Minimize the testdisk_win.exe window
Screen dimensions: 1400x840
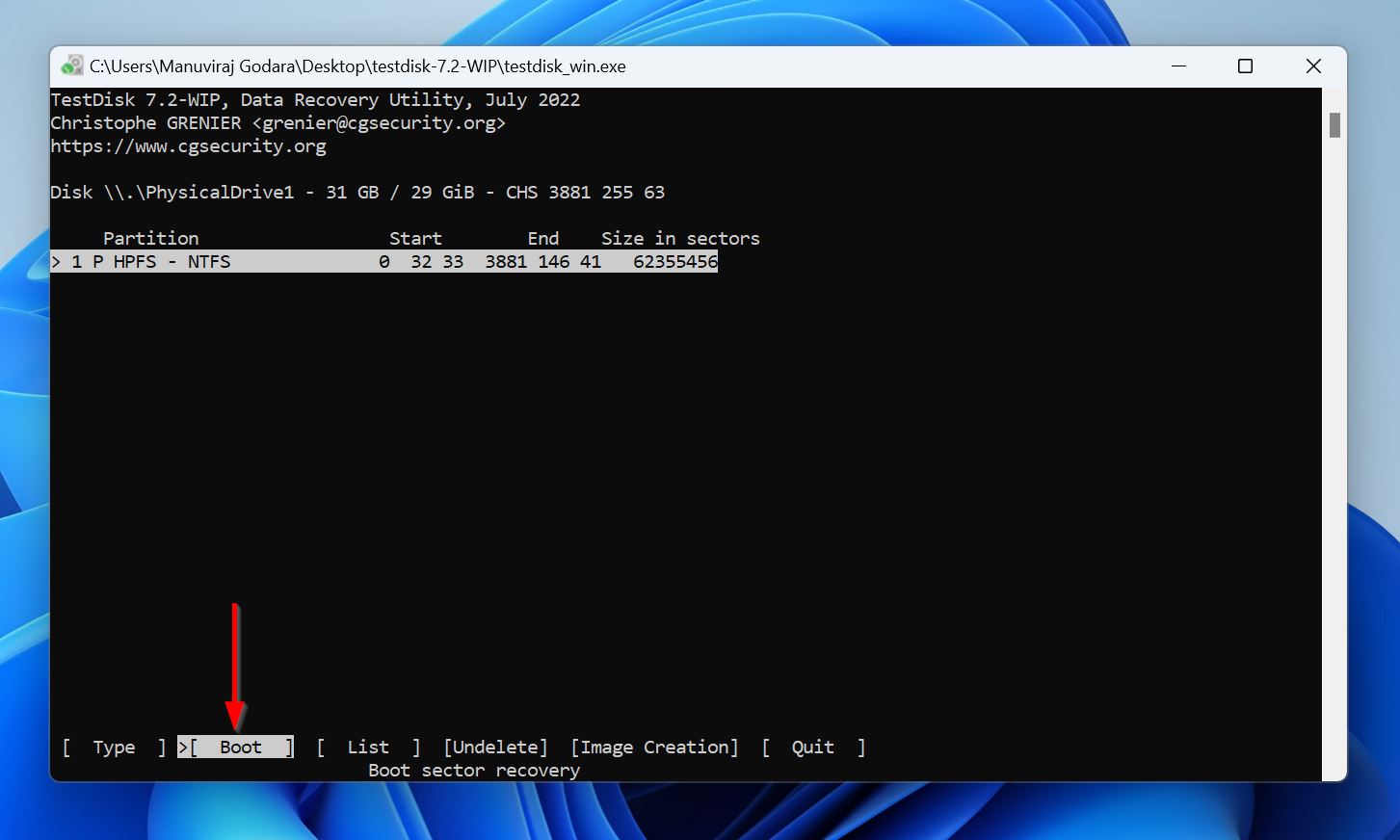(1179, 66)
